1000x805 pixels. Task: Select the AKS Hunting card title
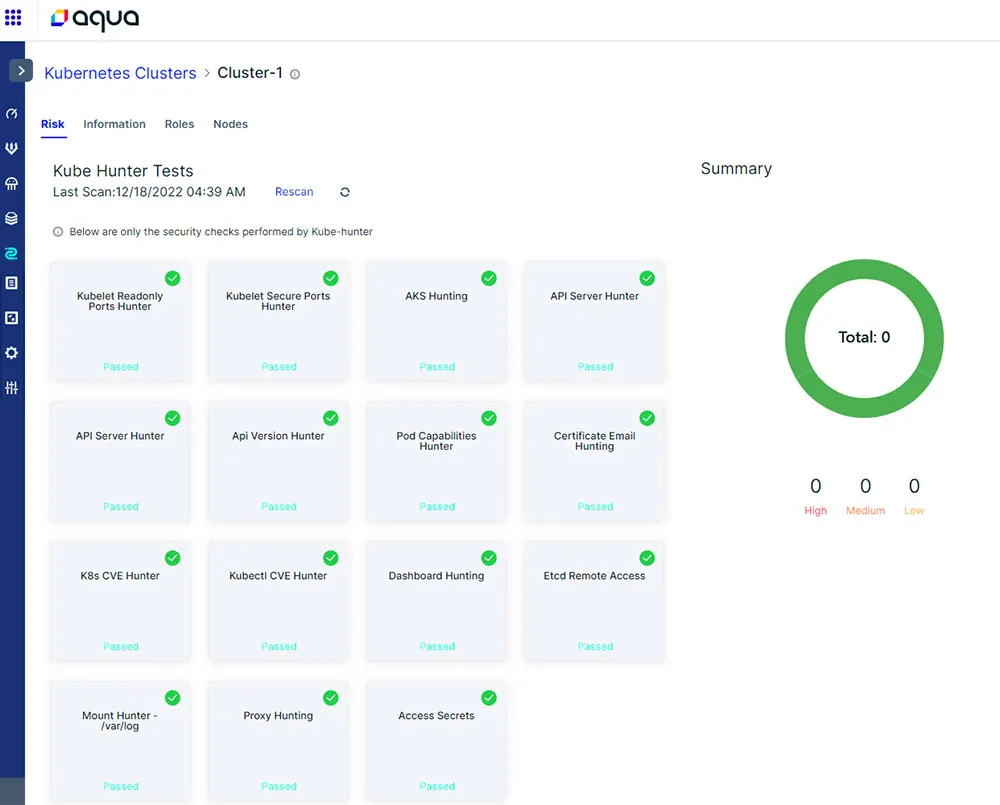click(436, 296)
